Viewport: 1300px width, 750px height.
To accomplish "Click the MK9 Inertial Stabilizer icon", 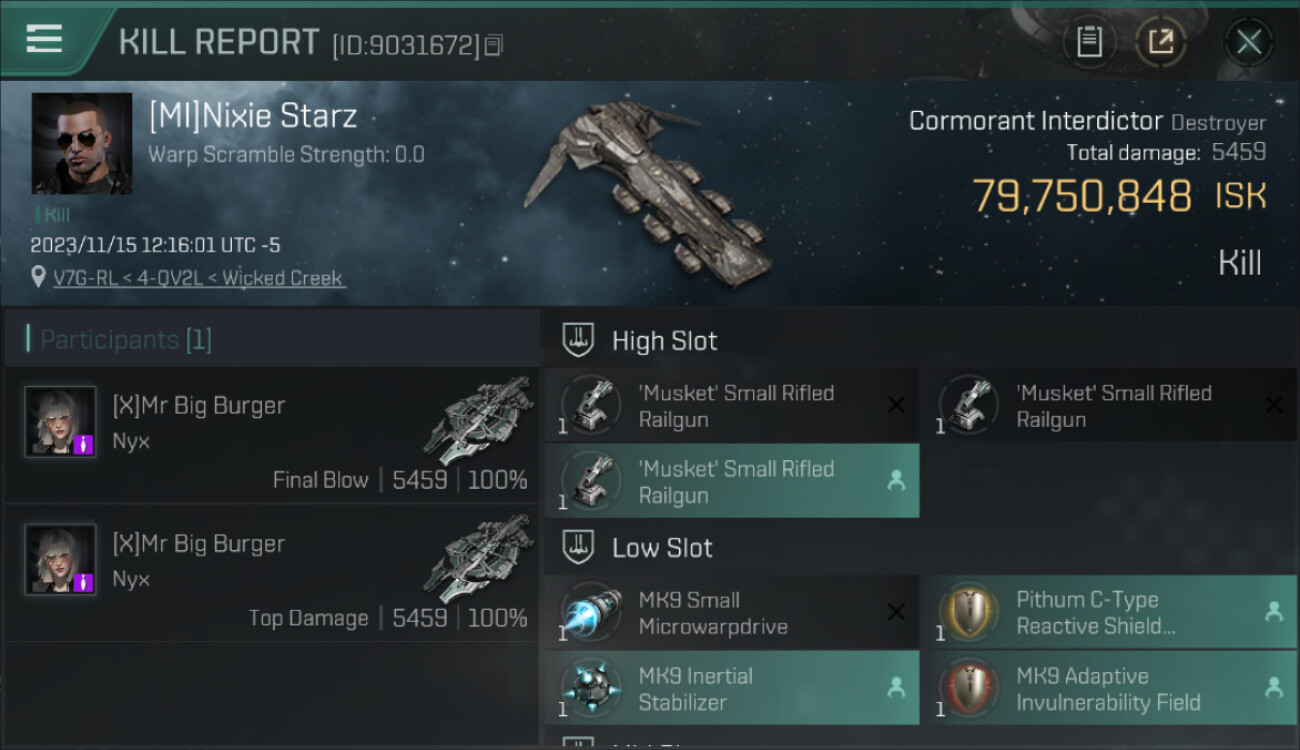I will click(x=592, y=689).
